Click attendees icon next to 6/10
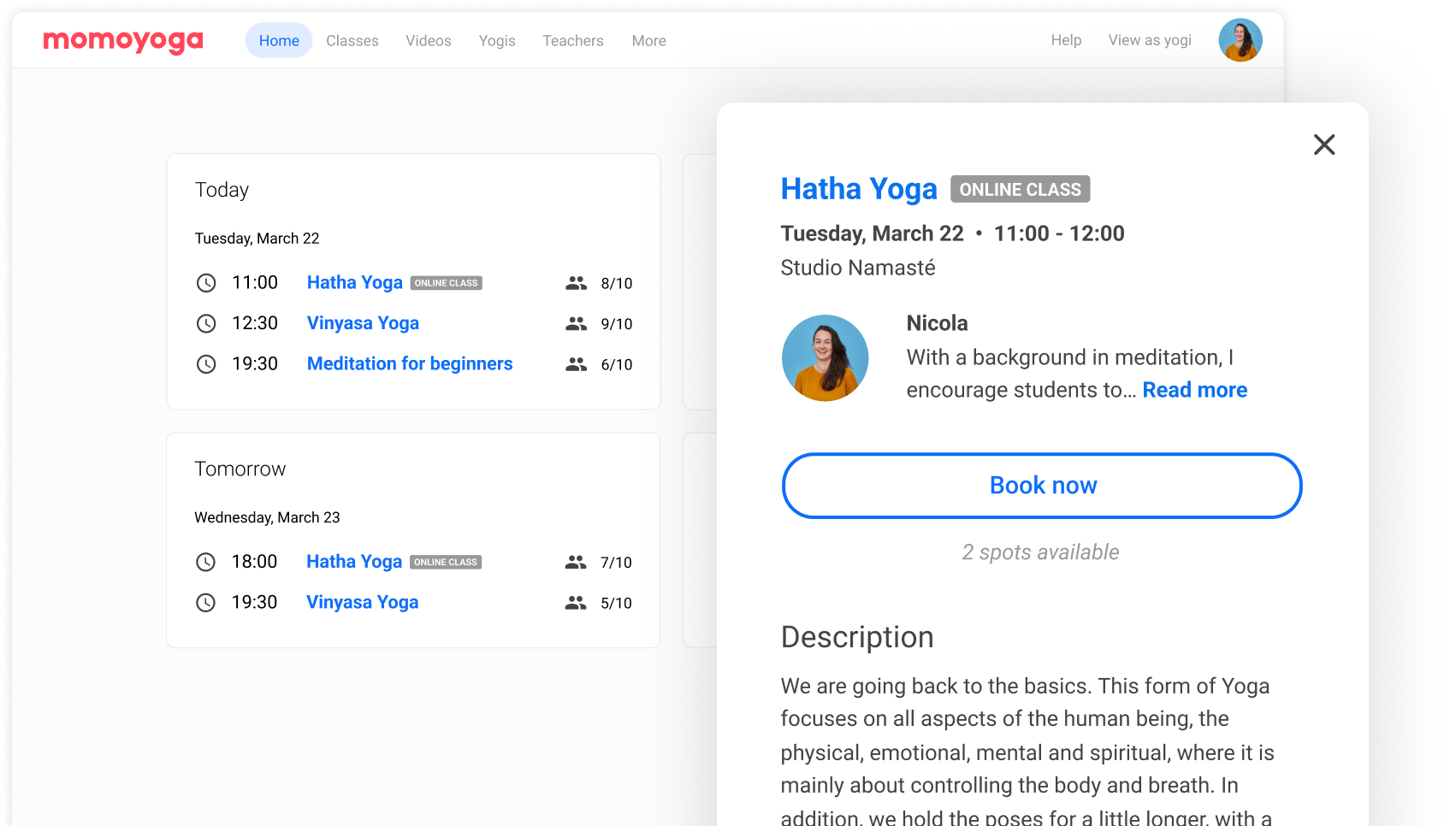1456x826 pixels. (x=576, y=364)
